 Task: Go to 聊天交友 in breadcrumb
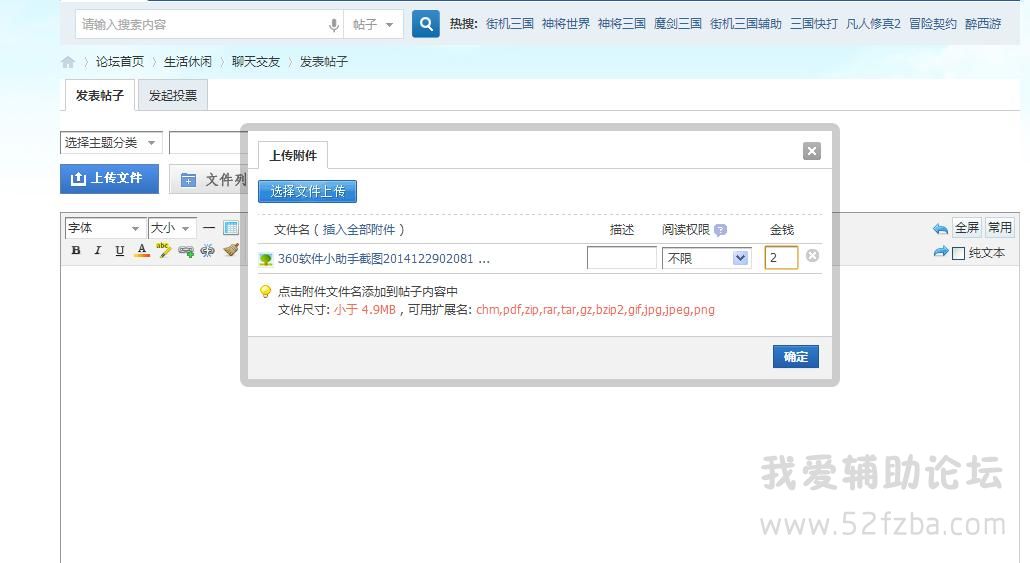point(256,62)
